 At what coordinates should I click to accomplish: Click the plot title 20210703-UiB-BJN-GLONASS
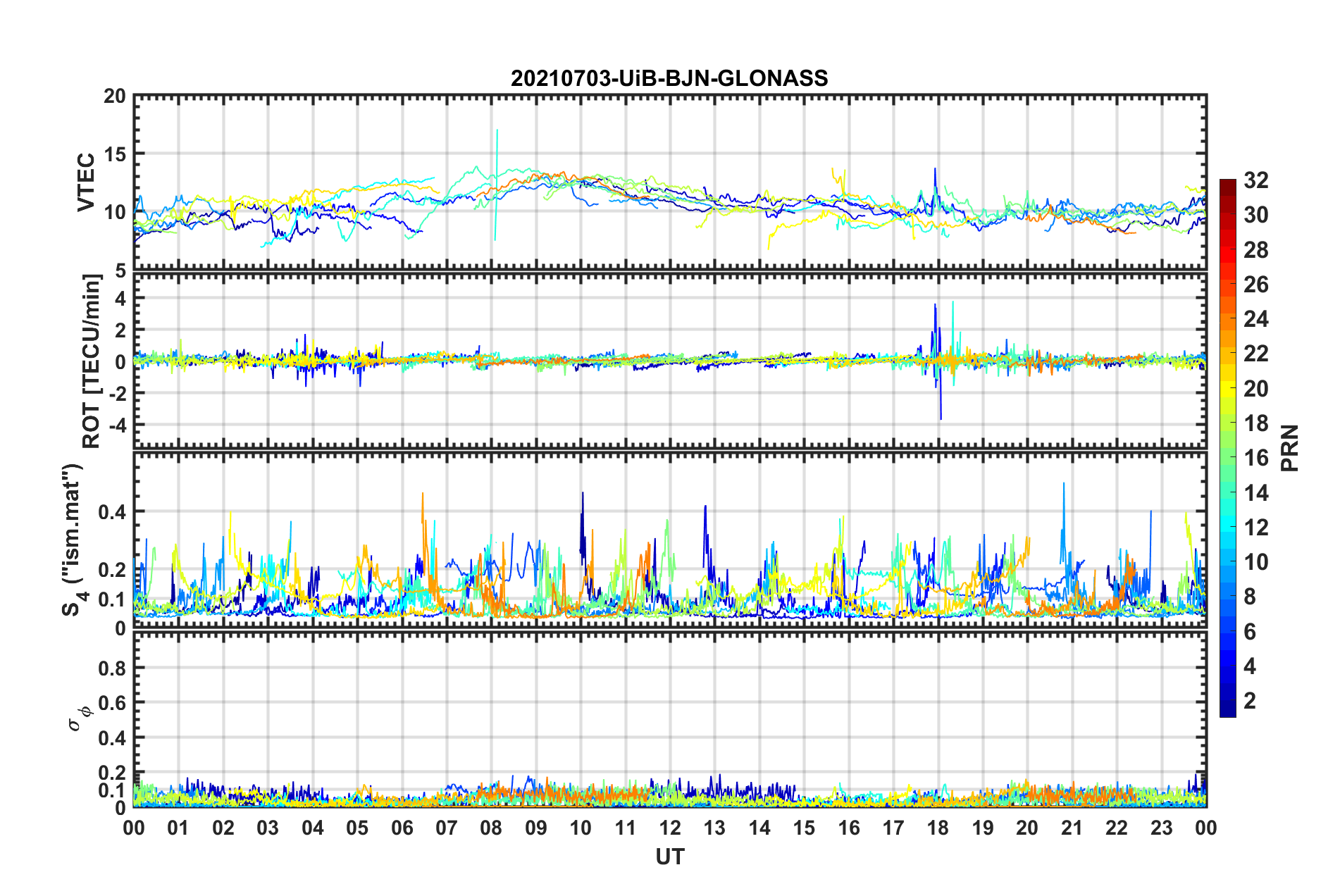(x=669, y=78)
